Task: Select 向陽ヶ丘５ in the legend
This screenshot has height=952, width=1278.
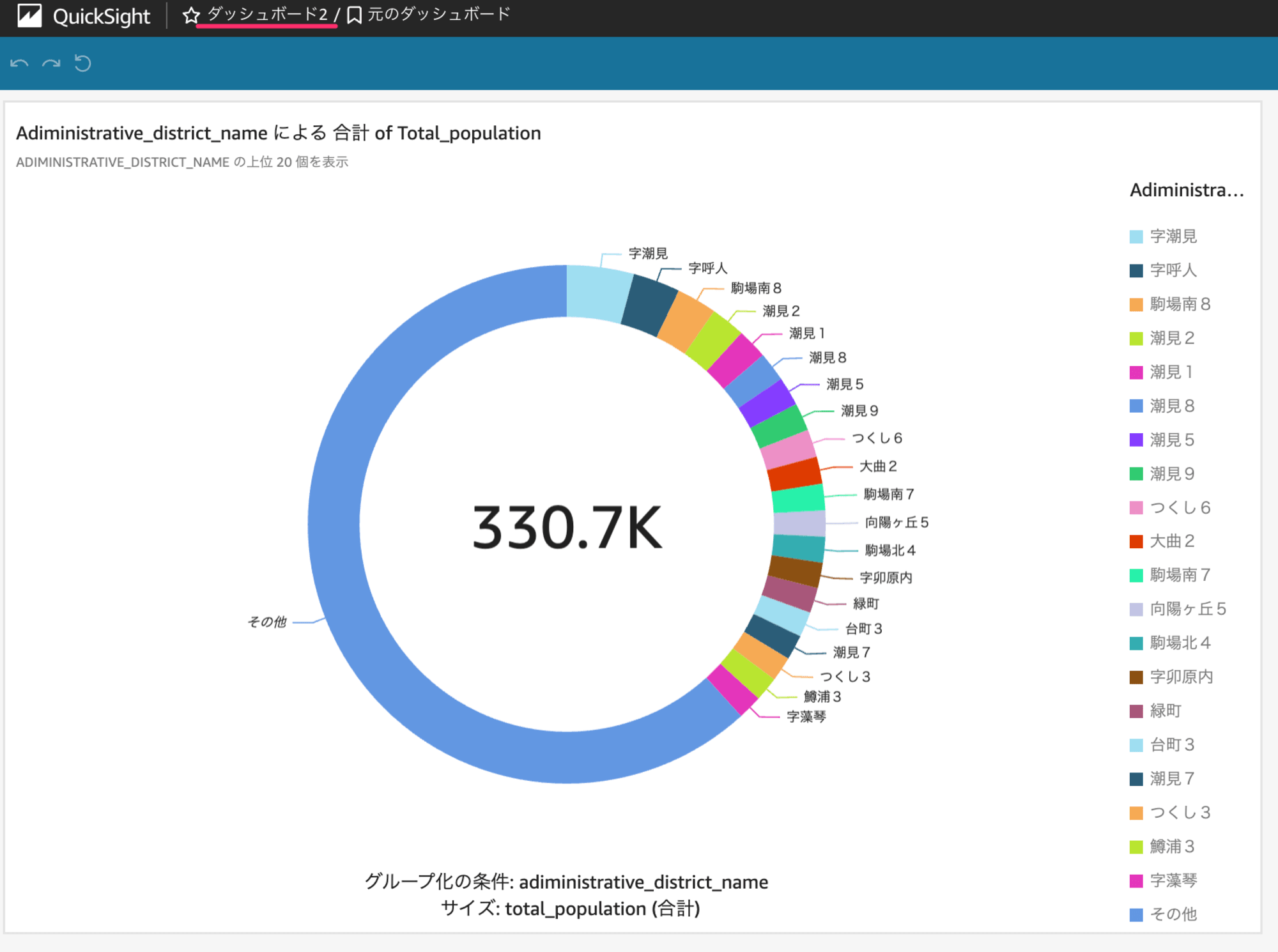Action: pos(1178,609)
